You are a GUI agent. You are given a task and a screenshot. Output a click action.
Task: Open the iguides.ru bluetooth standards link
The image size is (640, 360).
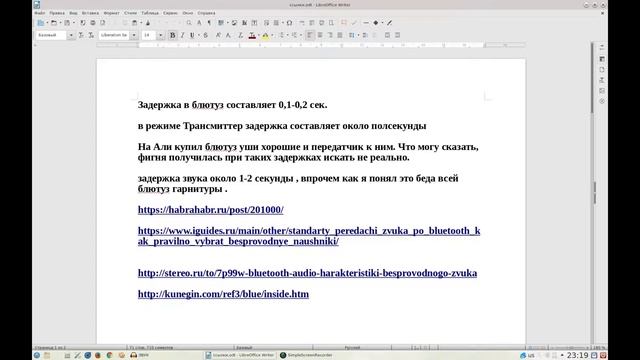pos(309,236)
